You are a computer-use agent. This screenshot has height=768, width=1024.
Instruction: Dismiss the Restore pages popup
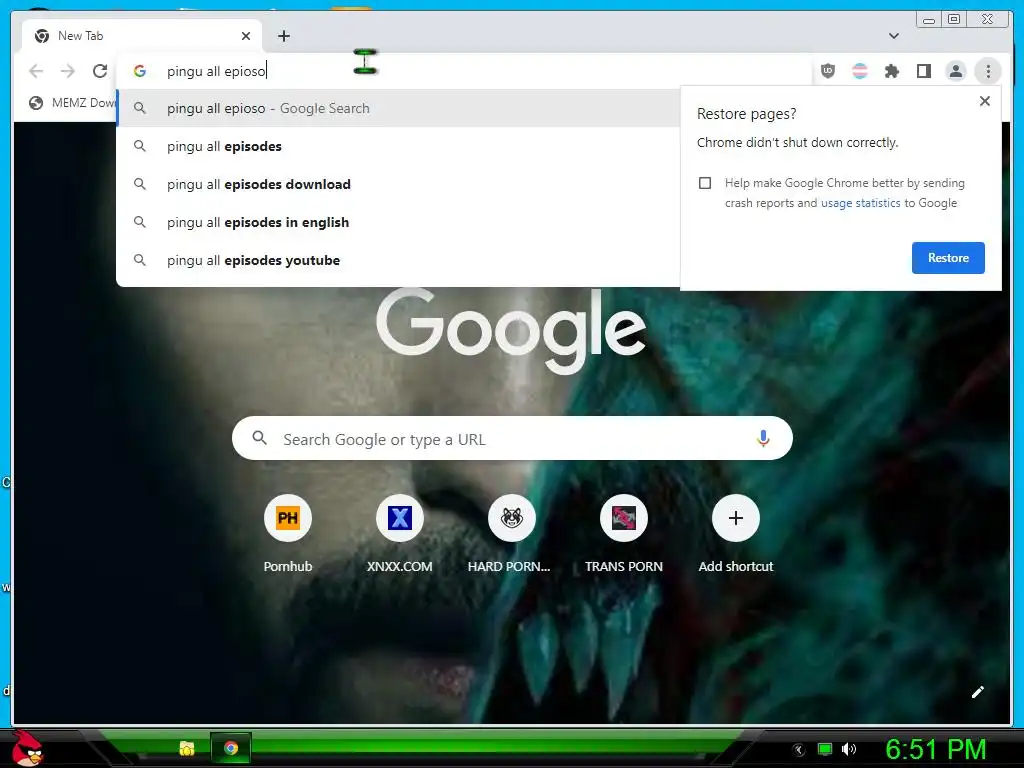[985, 101]
